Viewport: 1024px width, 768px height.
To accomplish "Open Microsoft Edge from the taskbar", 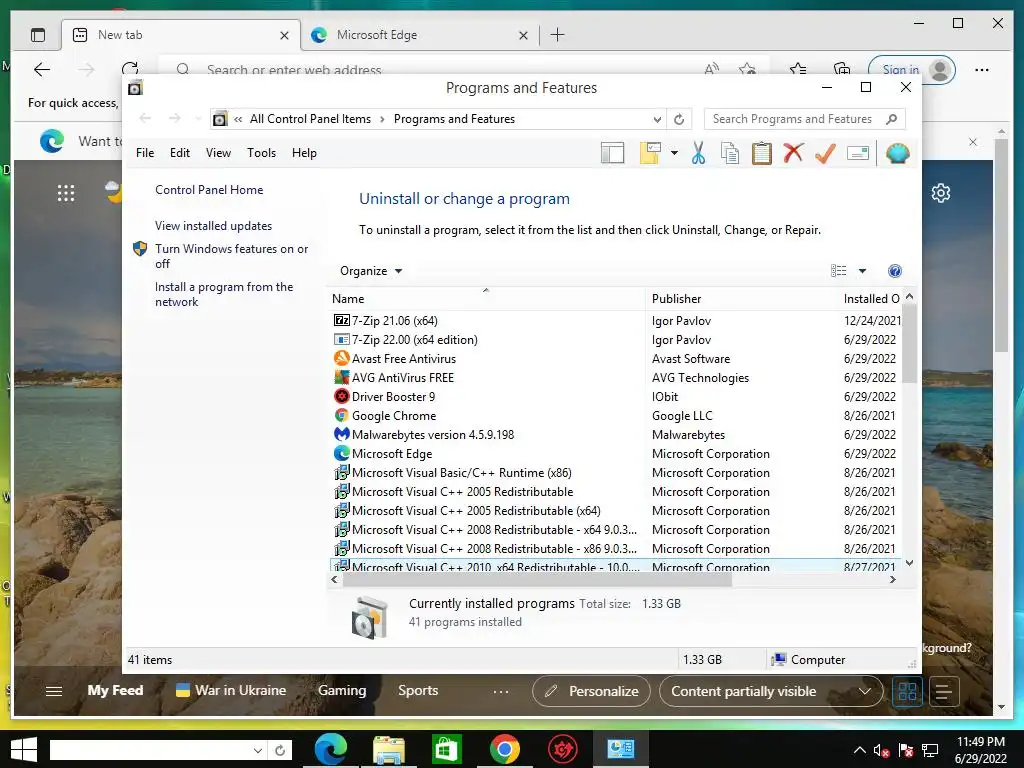I will pos(330,748).
